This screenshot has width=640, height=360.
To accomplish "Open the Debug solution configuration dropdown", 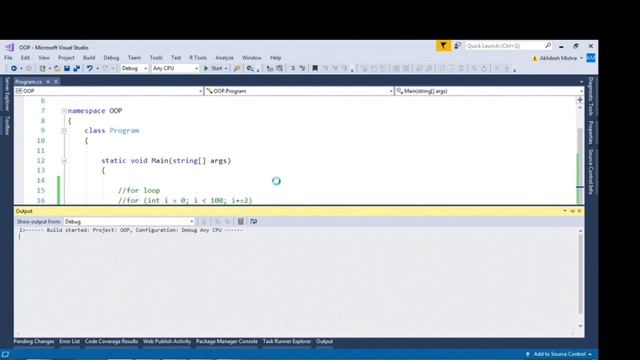I will [134, 69].
